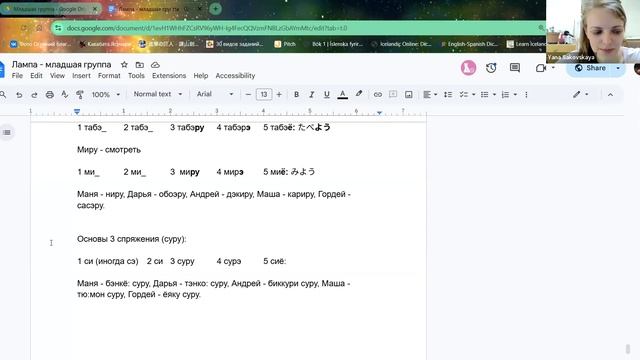Screen dimensions: 640x360
Task: Open the Extensions menu
Action: pyautogui.click(x=169, y=76)
